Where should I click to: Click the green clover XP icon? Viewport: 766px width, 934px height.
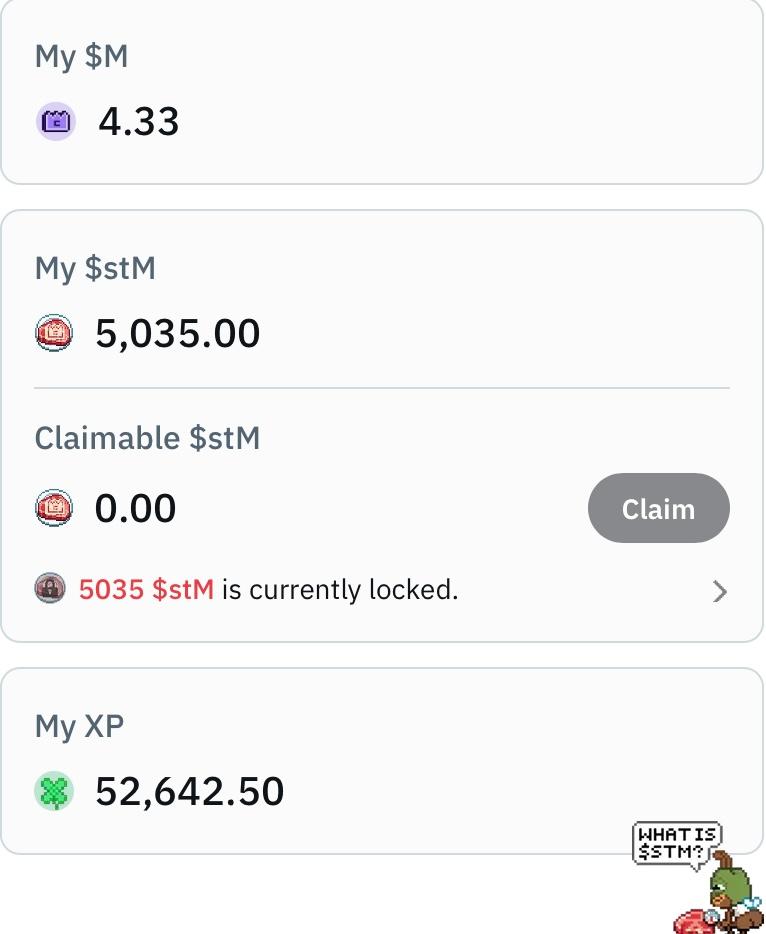tap(54, 792)
